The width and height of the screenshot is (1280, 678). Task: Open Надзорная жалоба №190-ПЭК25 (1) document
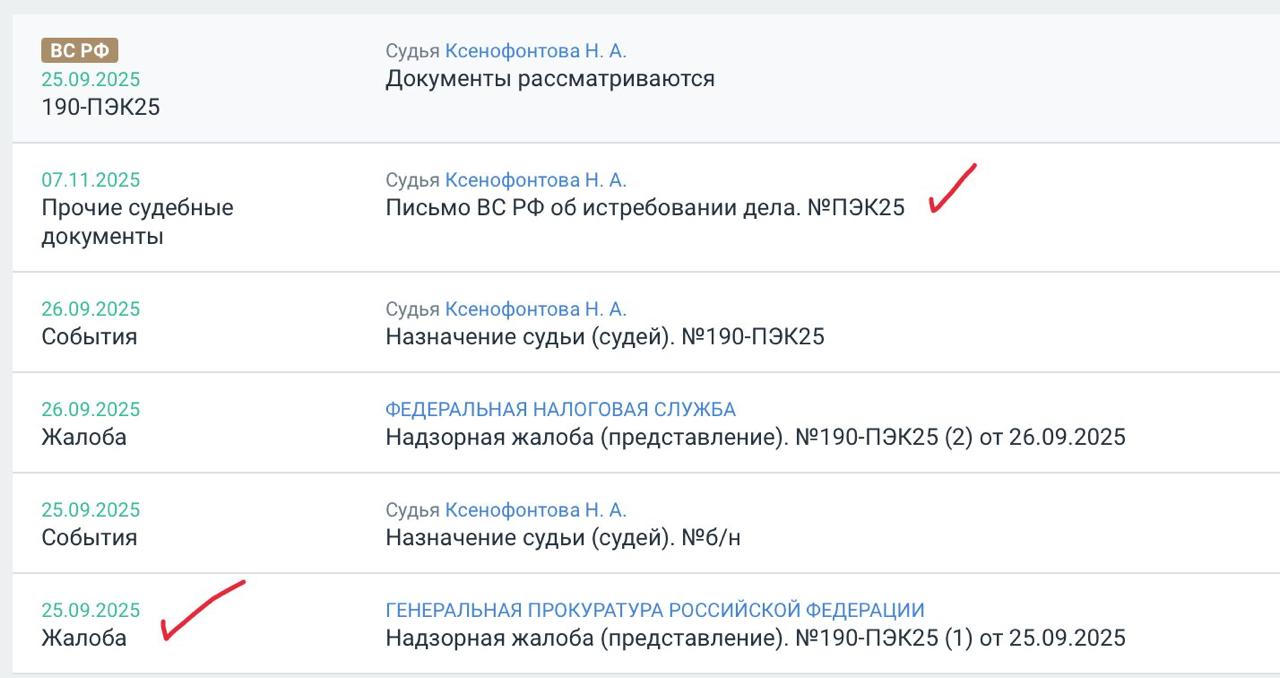(755, 636)
